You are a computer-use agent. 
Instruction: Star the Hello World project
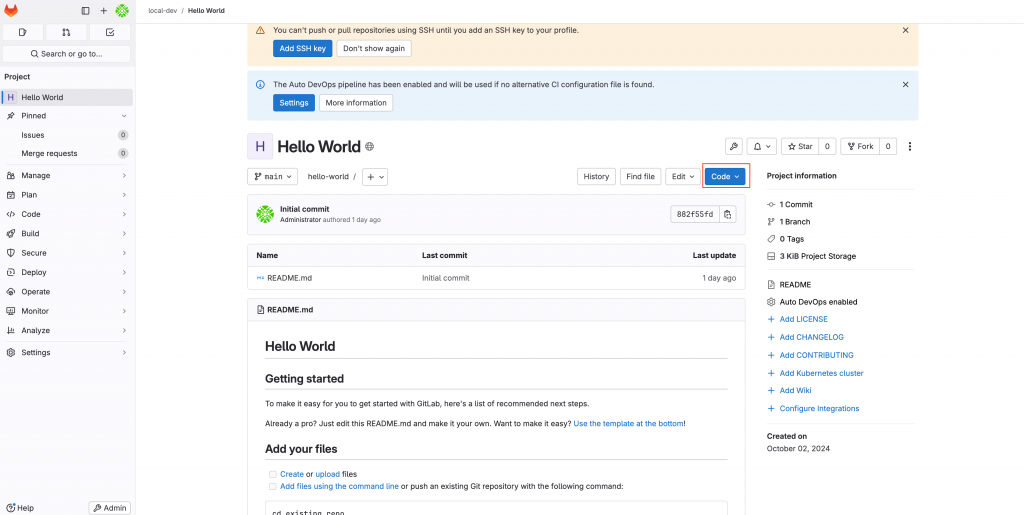800,146
